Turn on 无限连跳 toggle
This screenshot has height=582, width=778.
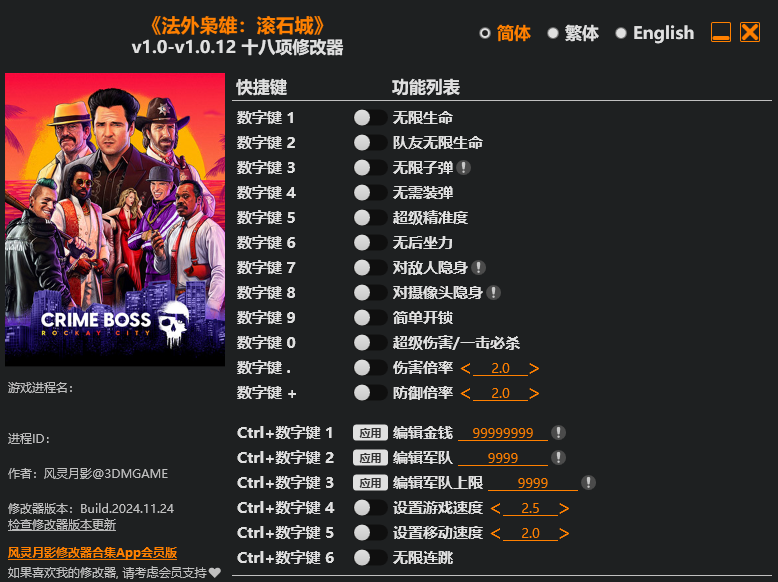[370, 558]
